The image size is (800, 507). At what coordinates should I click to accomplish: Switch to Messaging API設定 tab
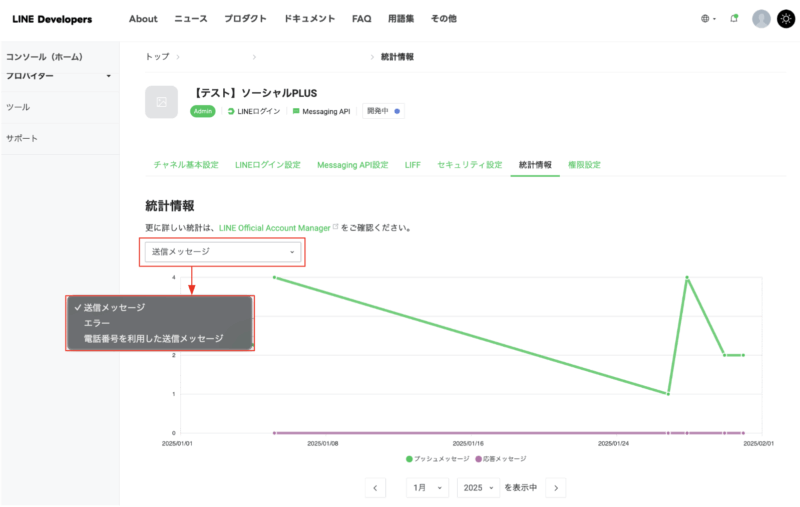(353, 165)
